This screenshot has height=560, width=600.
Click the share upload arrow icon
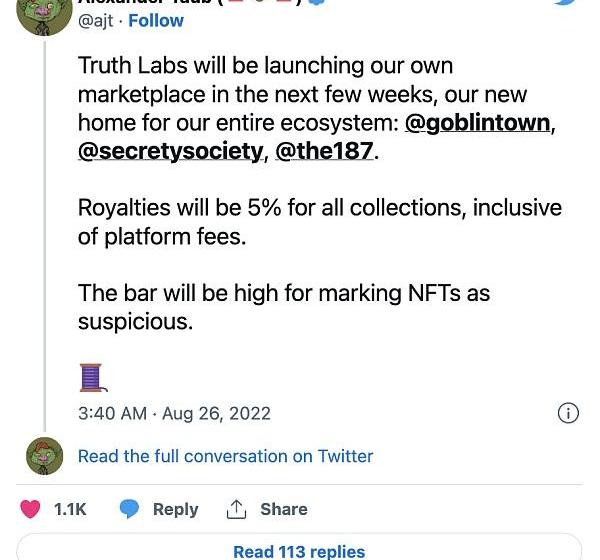236,509
